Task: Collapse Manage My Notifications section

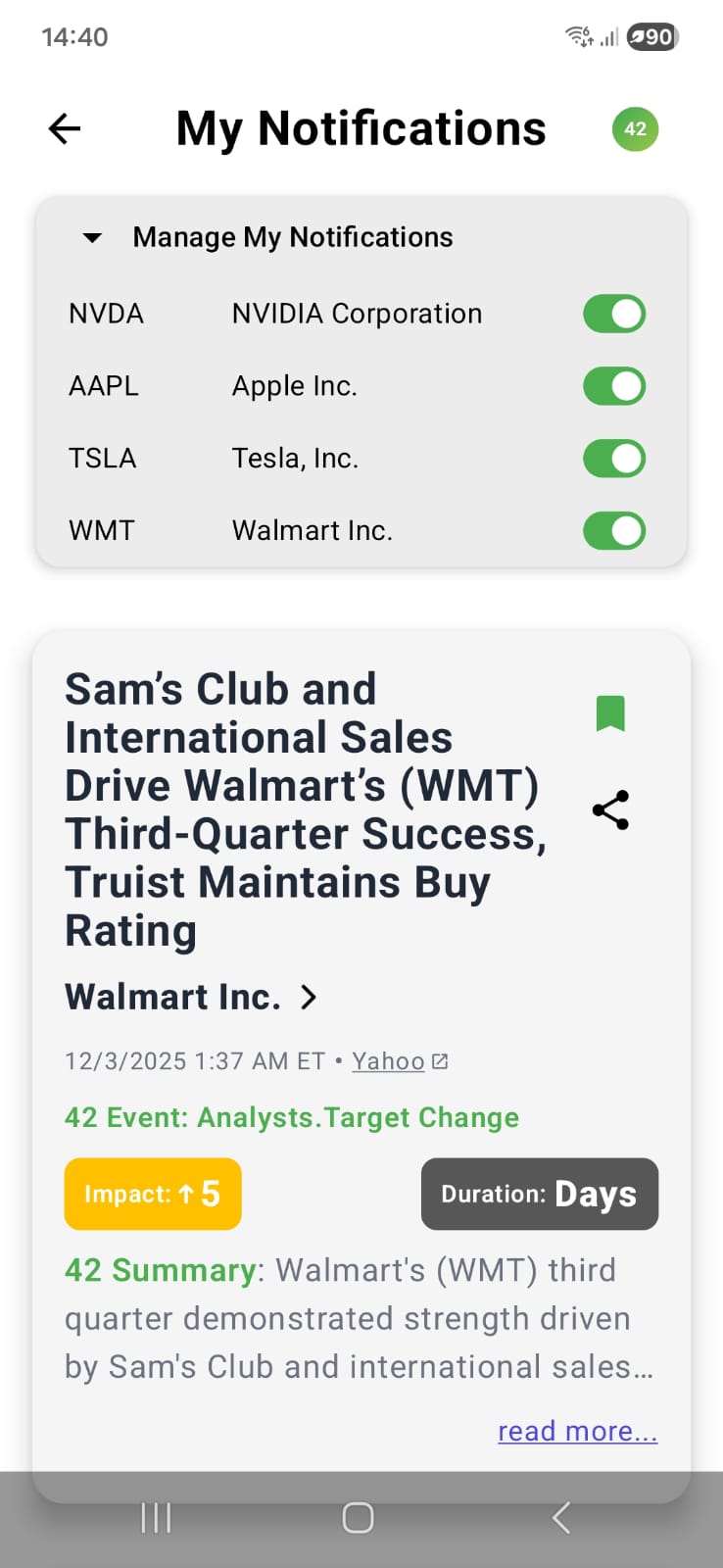Action: [x=93, y=237]
